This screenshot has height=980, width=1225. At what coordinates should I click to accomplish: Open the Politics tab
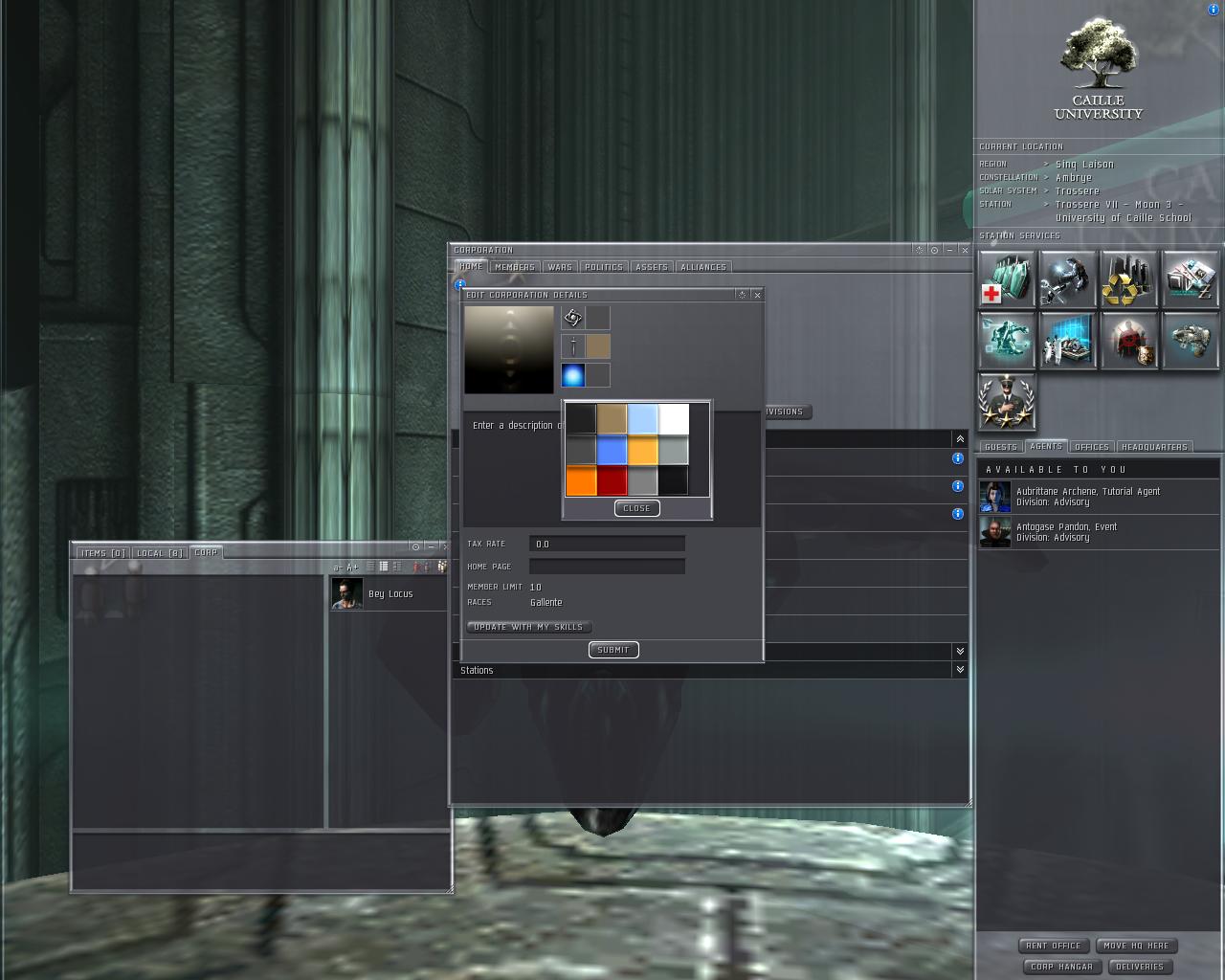coord(603,267)
